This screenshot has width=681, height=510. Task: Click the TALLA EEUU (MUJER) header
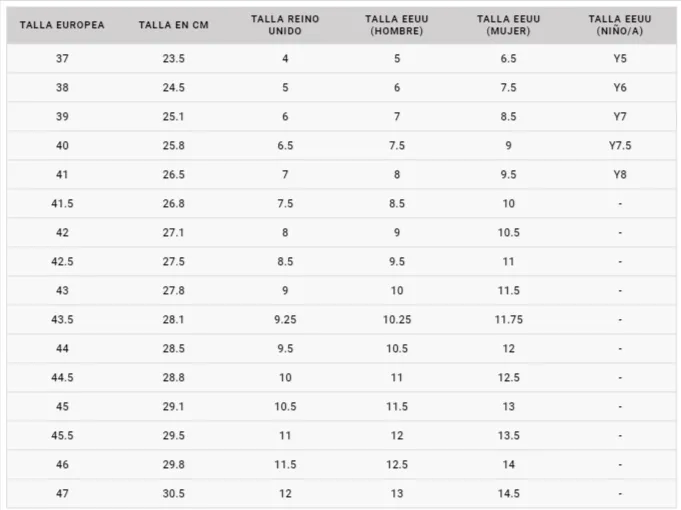[509, 24]
